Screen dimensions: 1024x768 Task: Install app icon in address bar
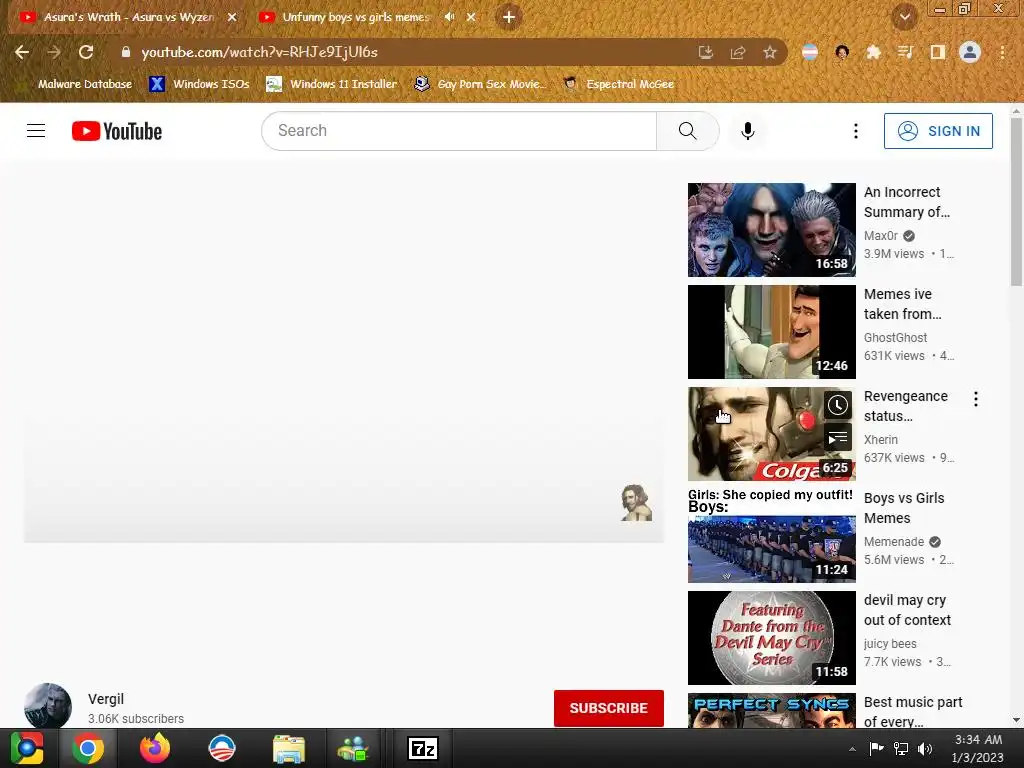705,52
